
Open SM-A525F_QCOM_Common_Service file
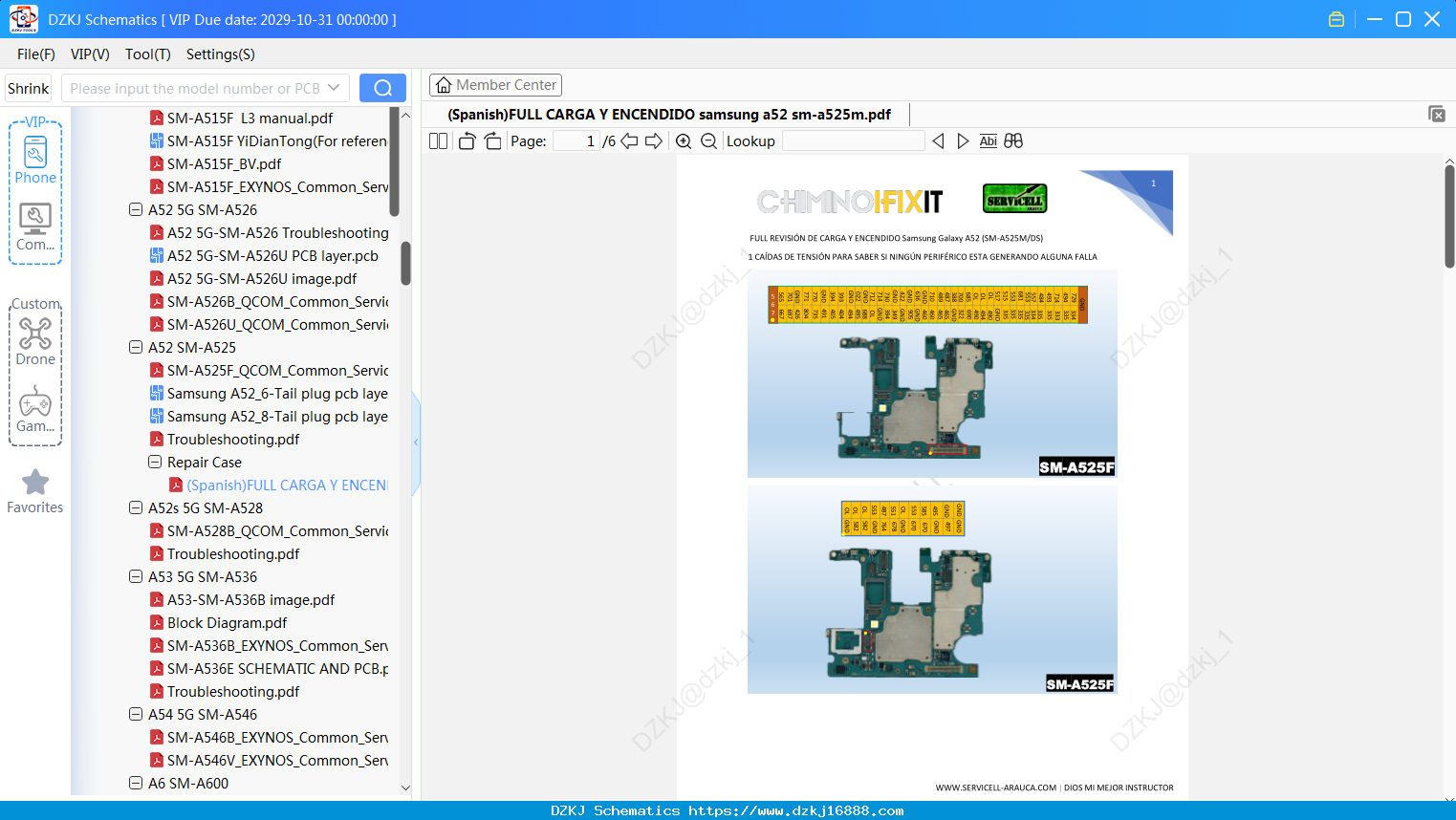point(269,370)
